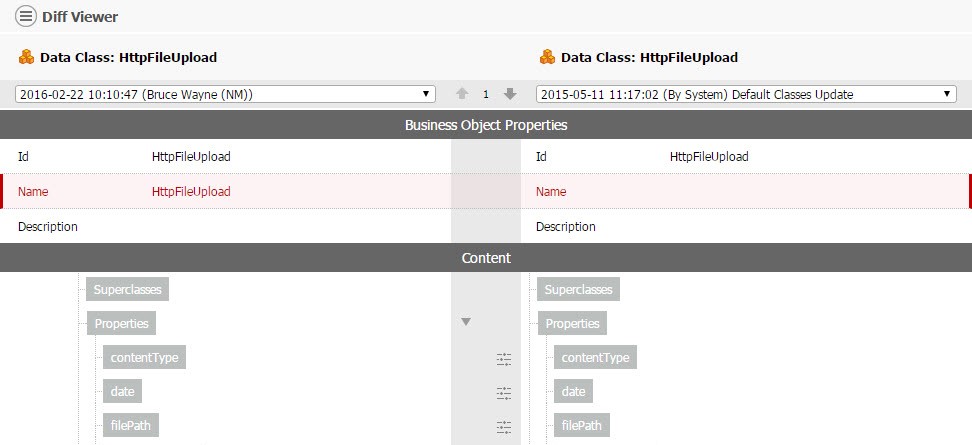Open the 2015-05-11 Default Classes Update dropdown
This screenshot has width=972, height=445.
click(746, 94)
